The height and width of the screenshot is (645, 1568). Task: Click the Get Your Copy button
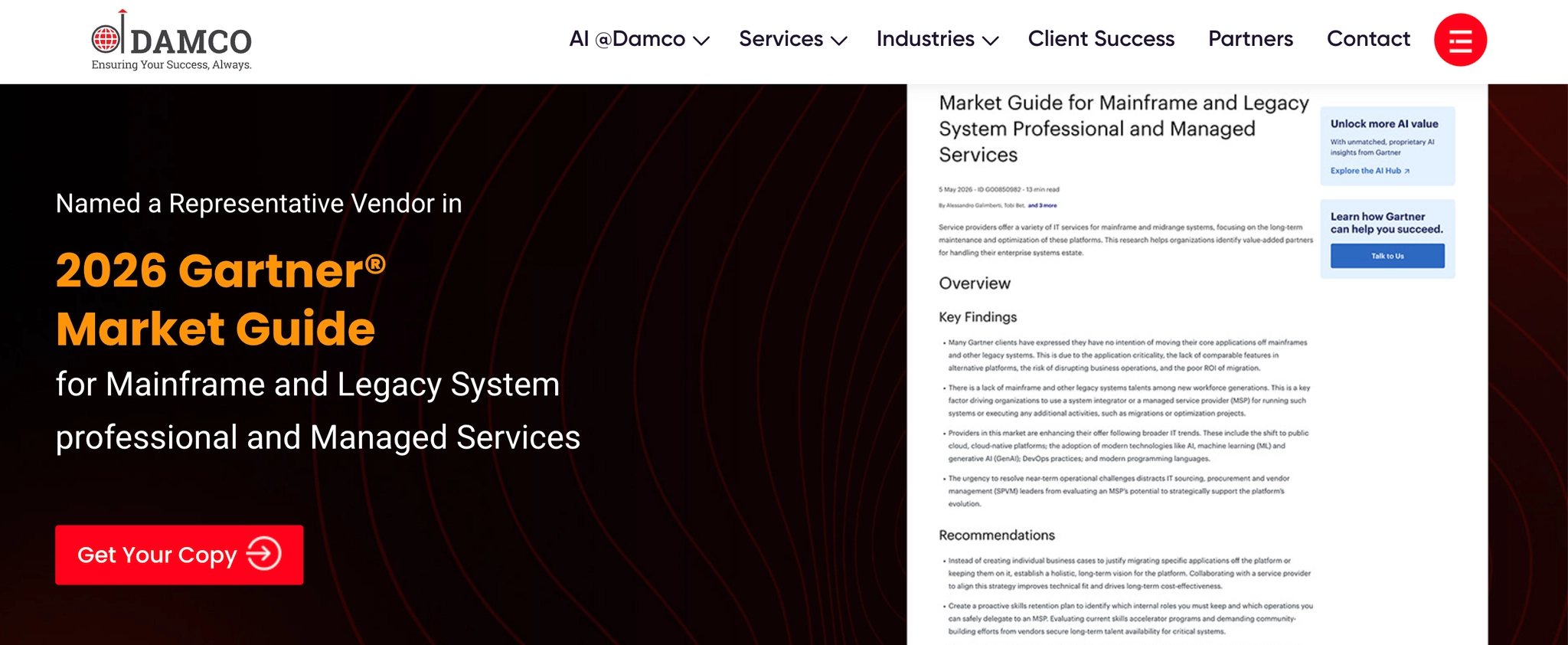(179, 555)
